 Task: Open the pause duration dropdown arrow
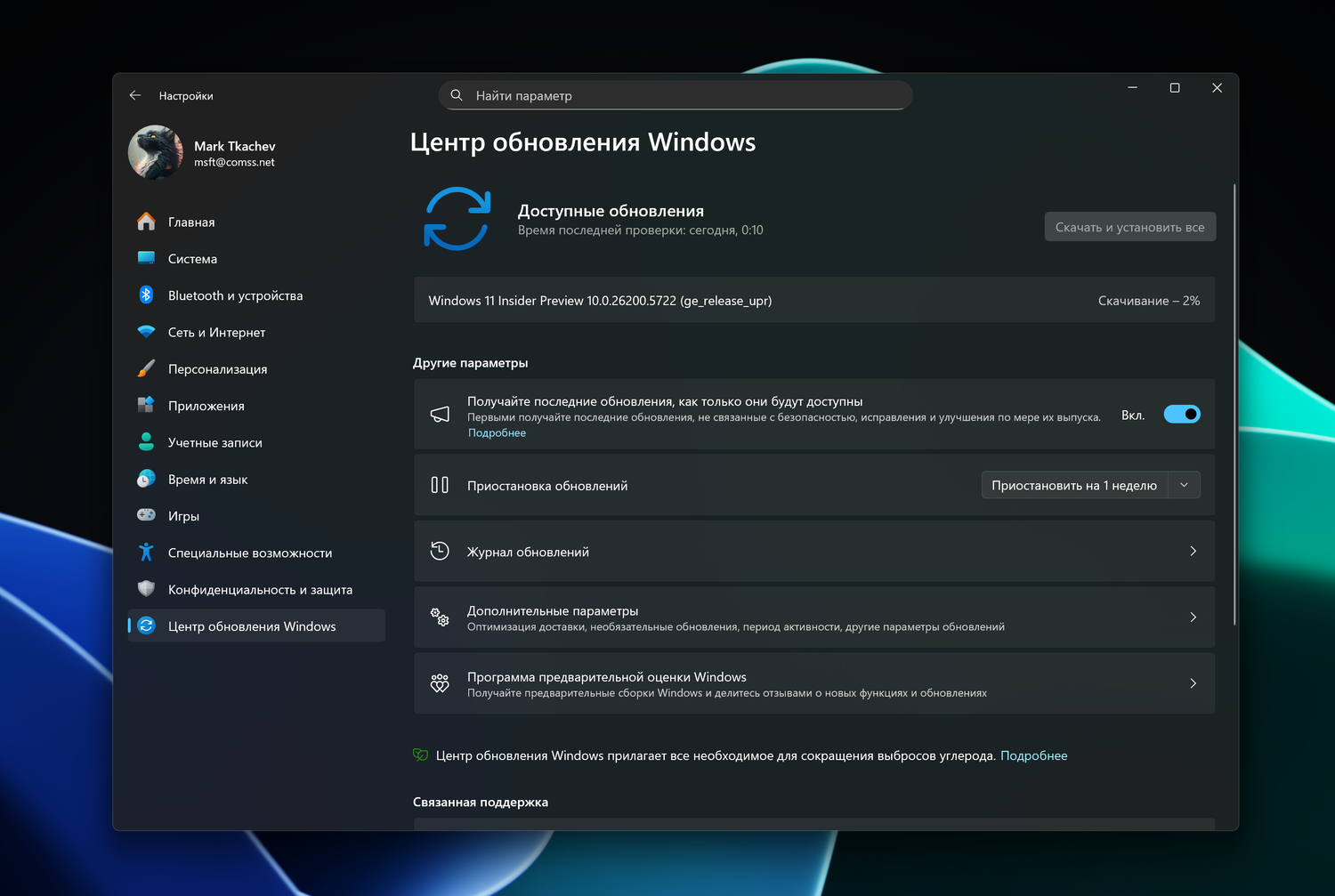pyautogui.click(x=1184, y=485)
